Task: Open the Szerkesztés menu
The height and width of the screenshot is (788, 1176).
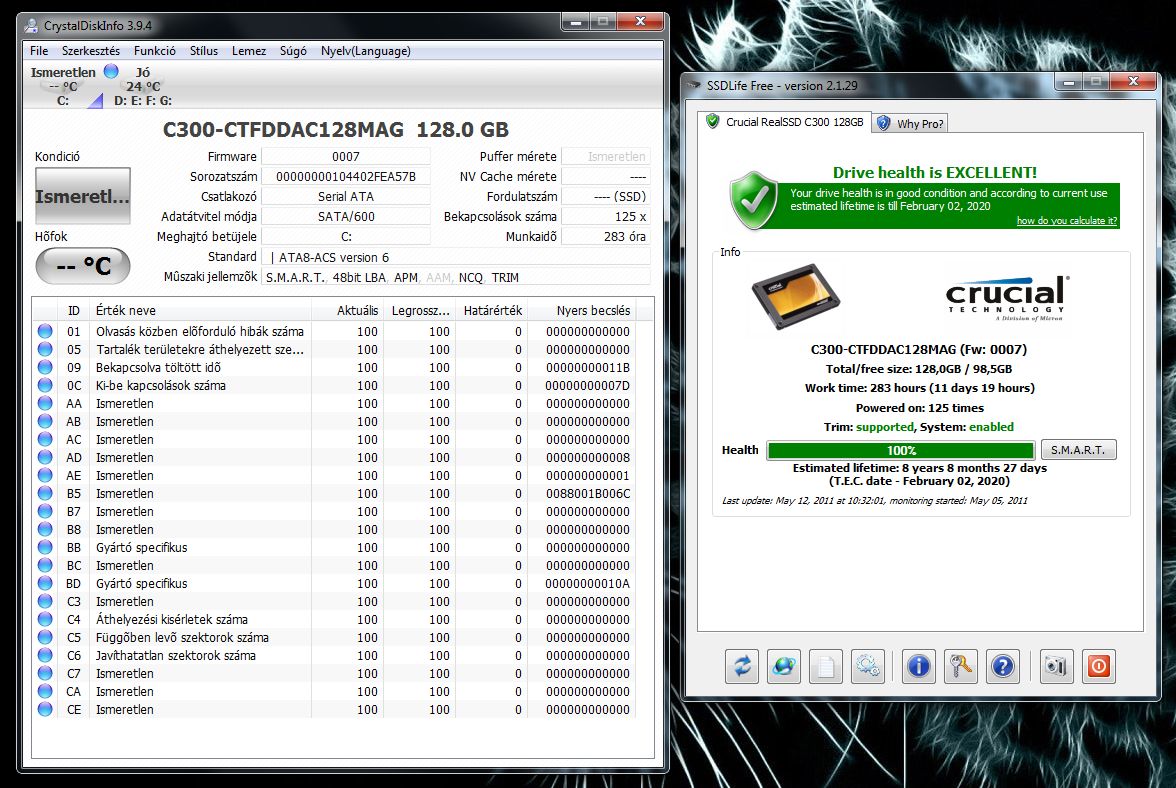Action: point(91,51)
